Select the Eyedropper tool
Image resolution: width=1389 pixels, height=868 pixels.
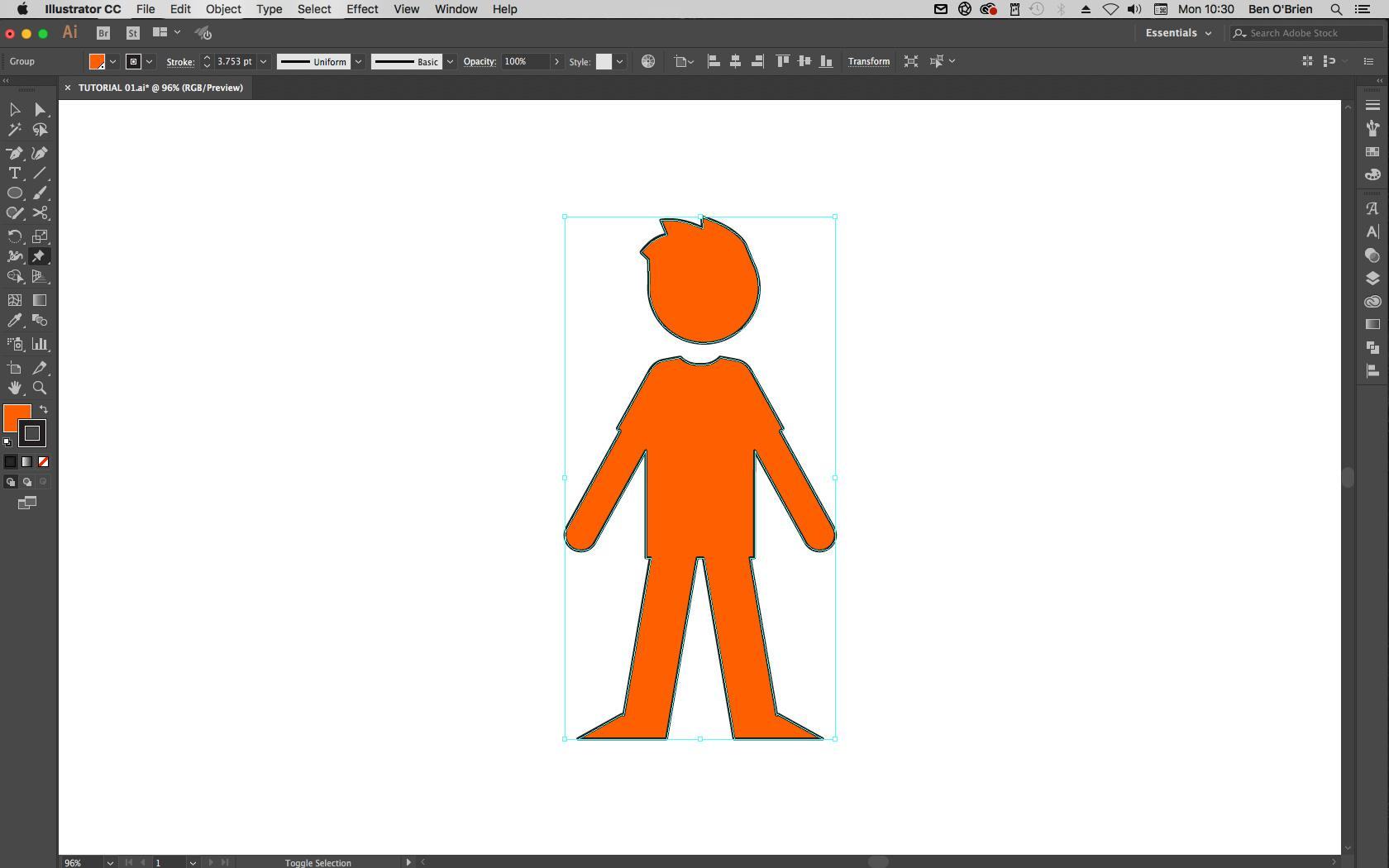(15, 320)
